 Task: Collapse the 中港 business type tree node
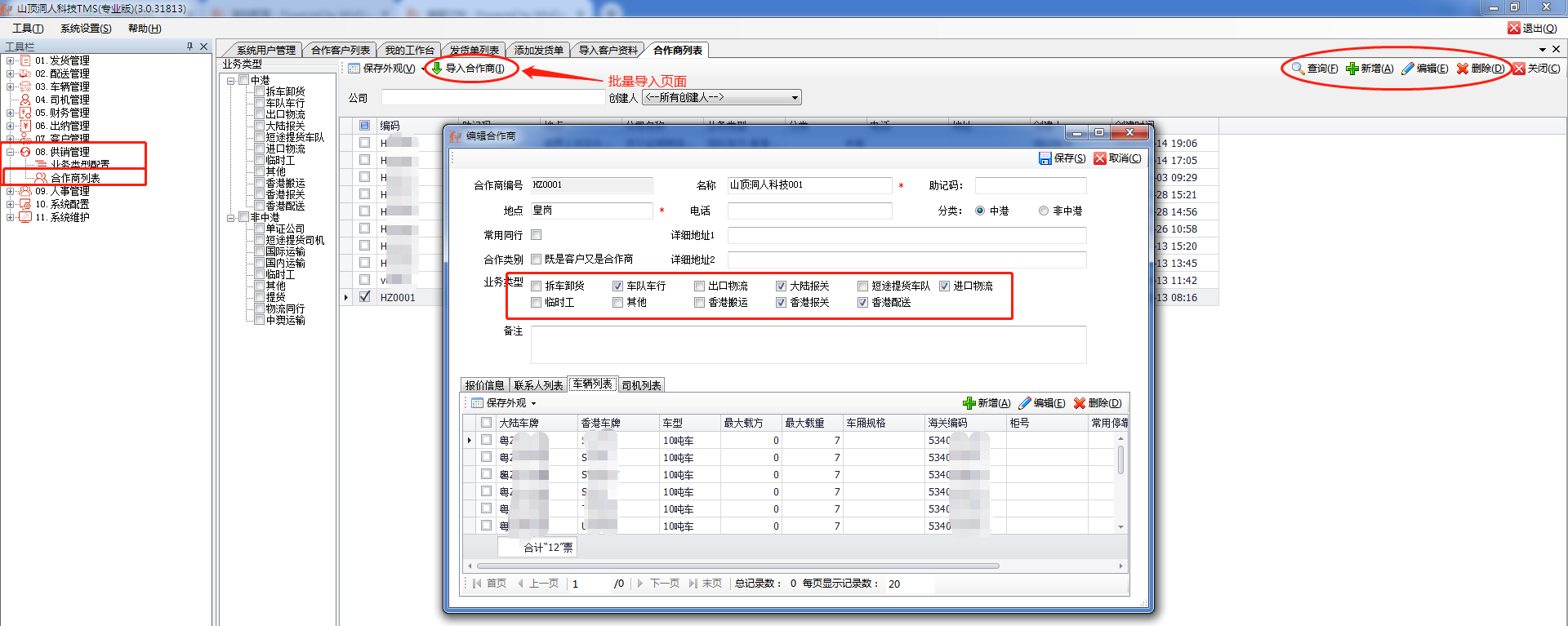point(231,81)
